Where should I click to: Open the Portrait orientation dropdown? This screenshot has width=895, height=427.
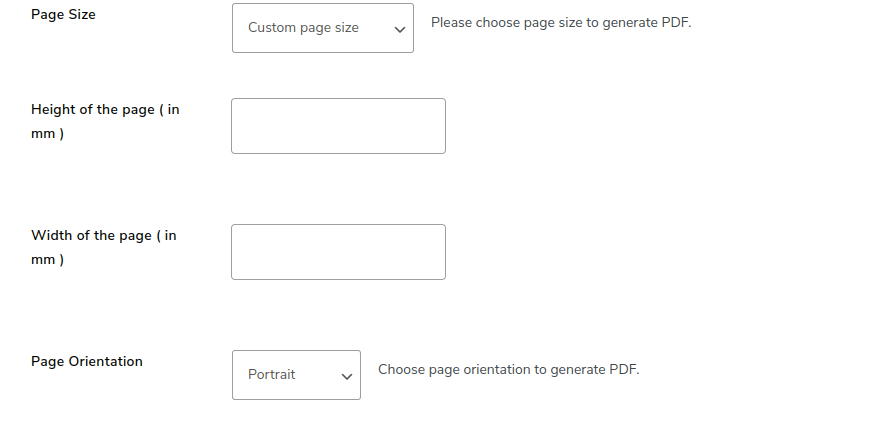point(296,375)
